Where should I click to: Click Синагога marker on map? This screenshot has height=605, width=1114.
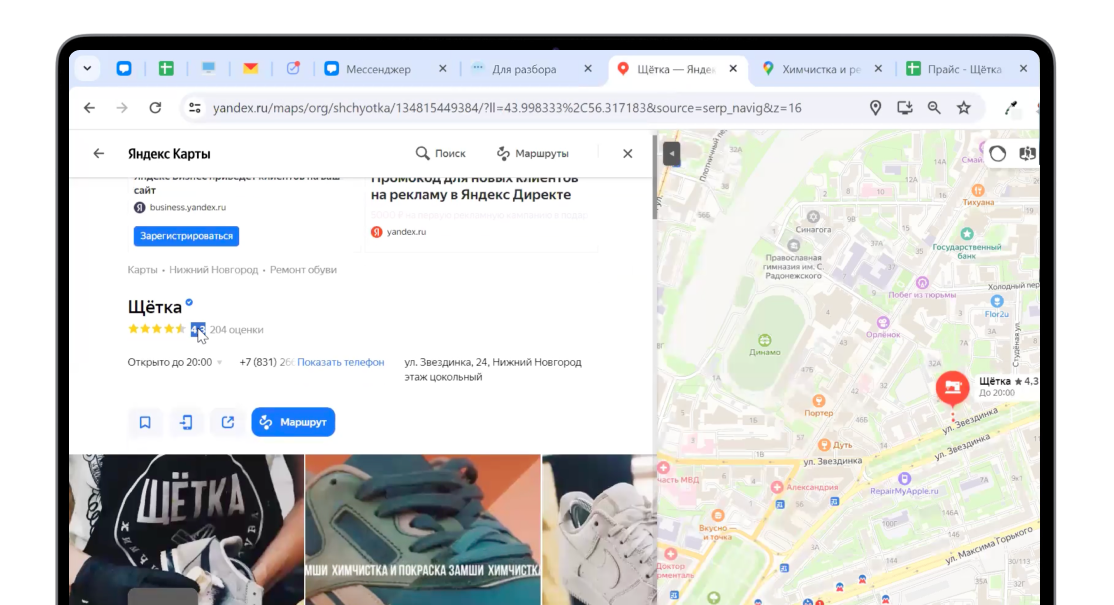pyautogui.click(x=813, y=217)
